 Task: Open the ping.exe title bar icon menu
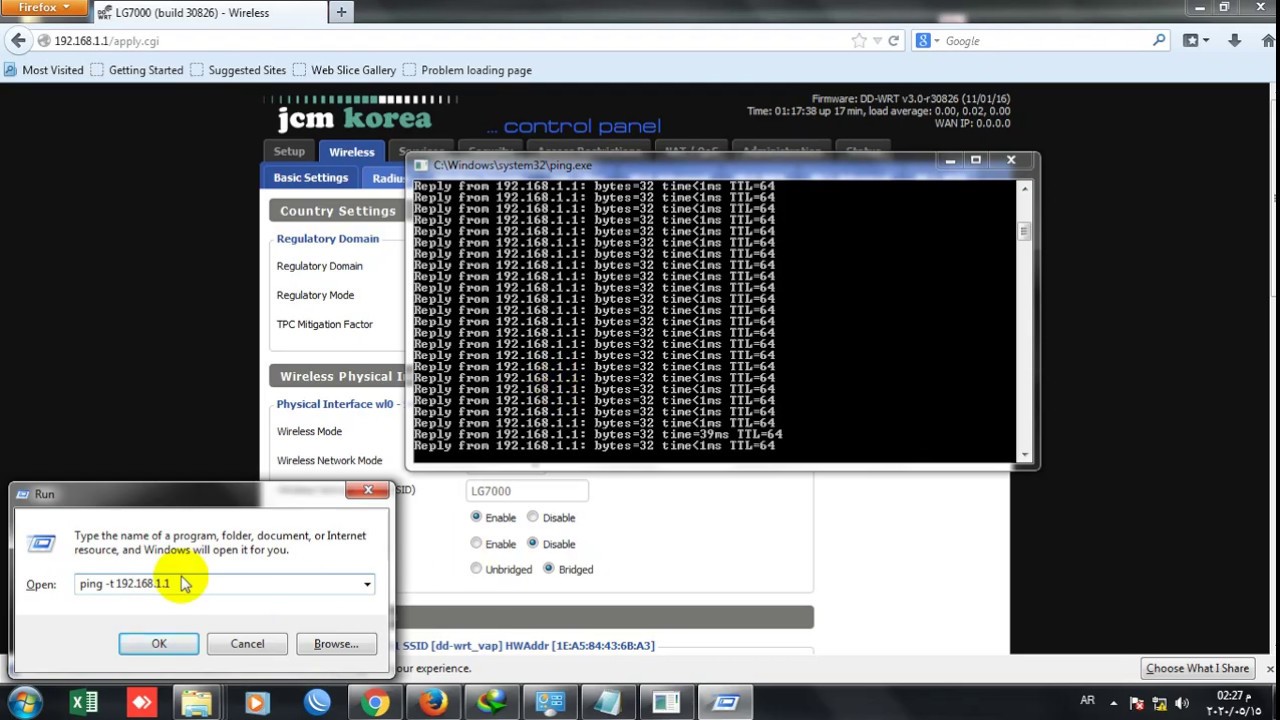tap(421, 165)
